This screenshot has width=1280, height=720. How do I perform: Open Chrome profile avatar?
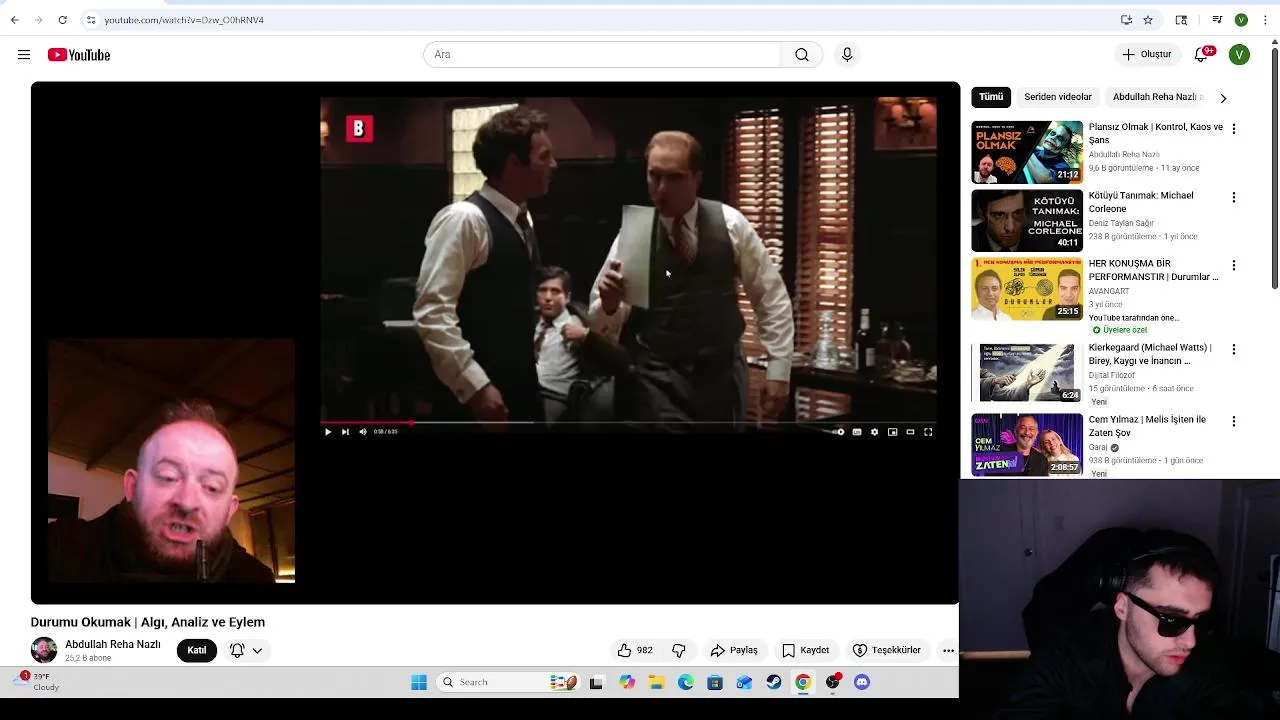tap(1241, 20)
